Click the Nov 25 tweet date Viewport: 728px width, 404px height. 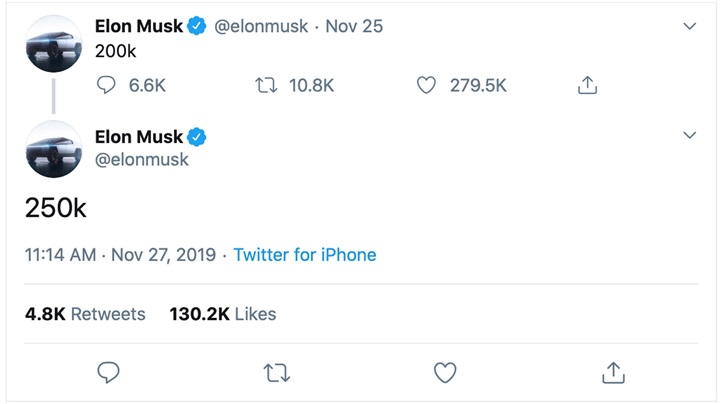click(x=355, y=27)
